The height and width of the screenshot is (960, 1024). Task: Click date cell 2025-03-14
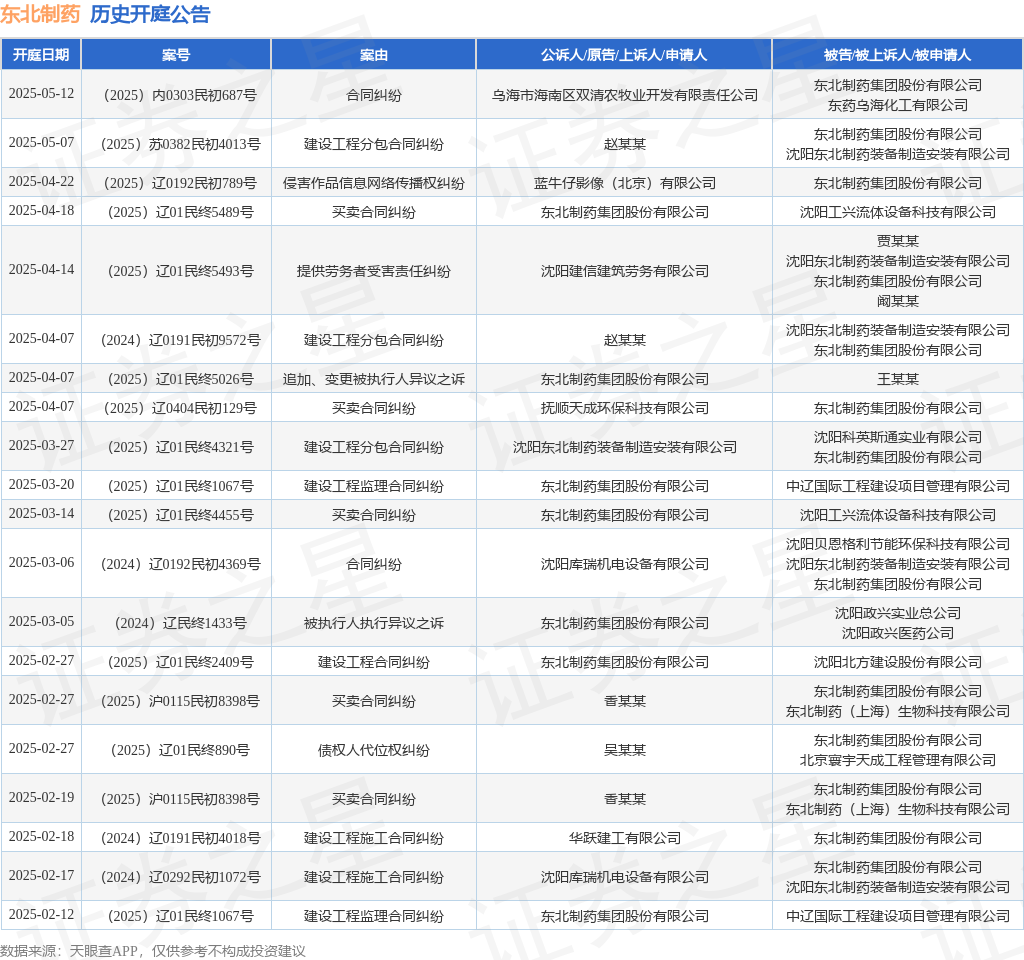pos(41,513)
